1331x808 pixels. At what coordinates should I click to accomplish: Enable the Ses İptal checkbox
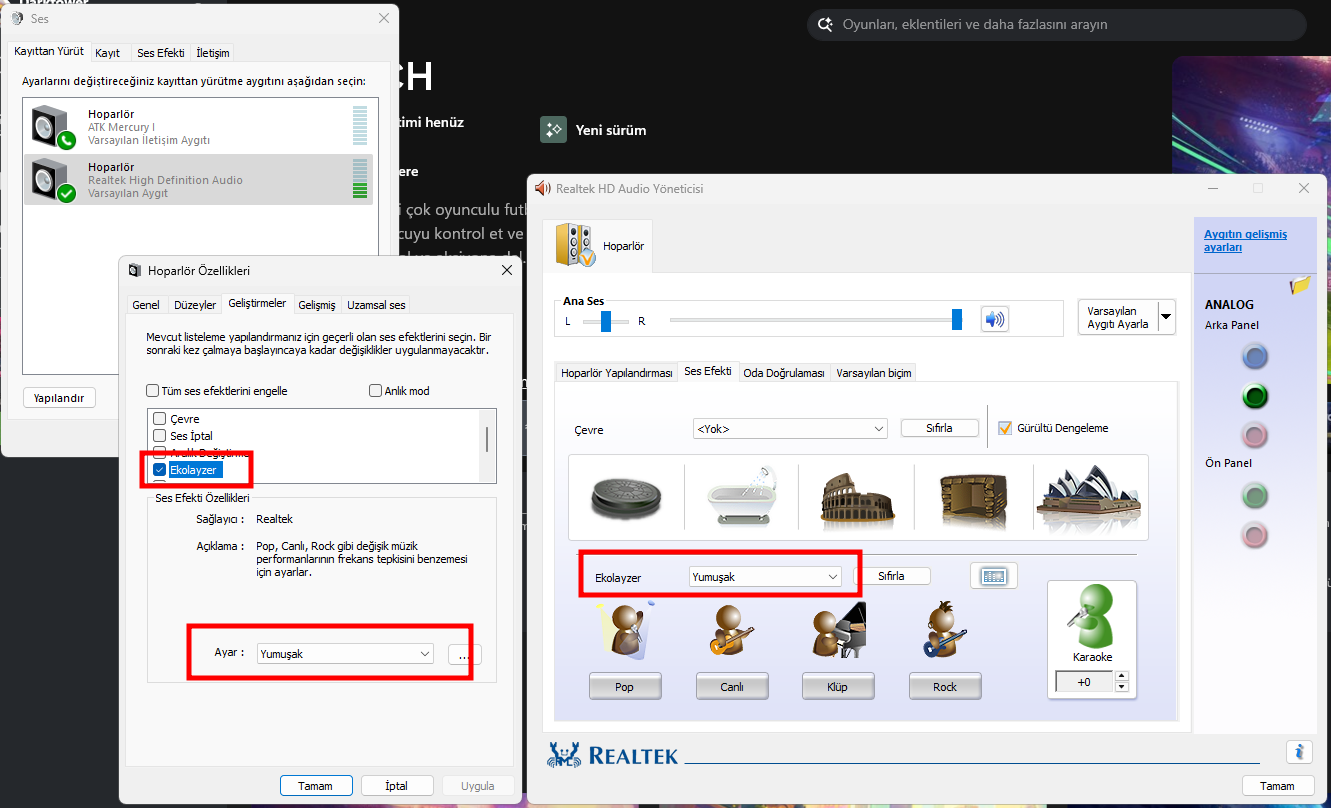(x=159, y=436)
